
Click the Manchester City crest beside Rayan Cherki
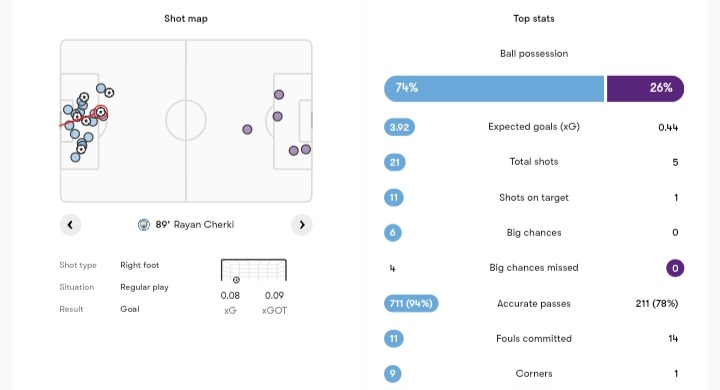144,225
